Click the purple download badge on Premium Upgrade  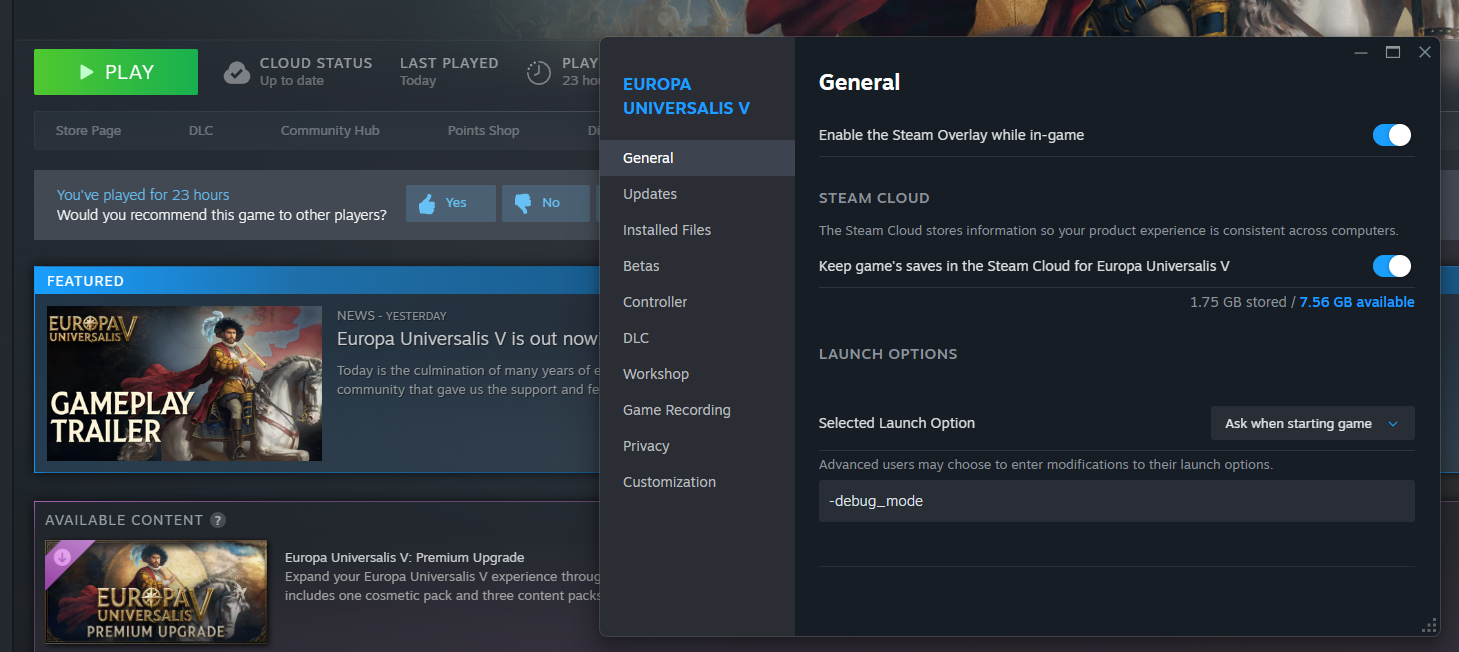click(x=62, y=557)
